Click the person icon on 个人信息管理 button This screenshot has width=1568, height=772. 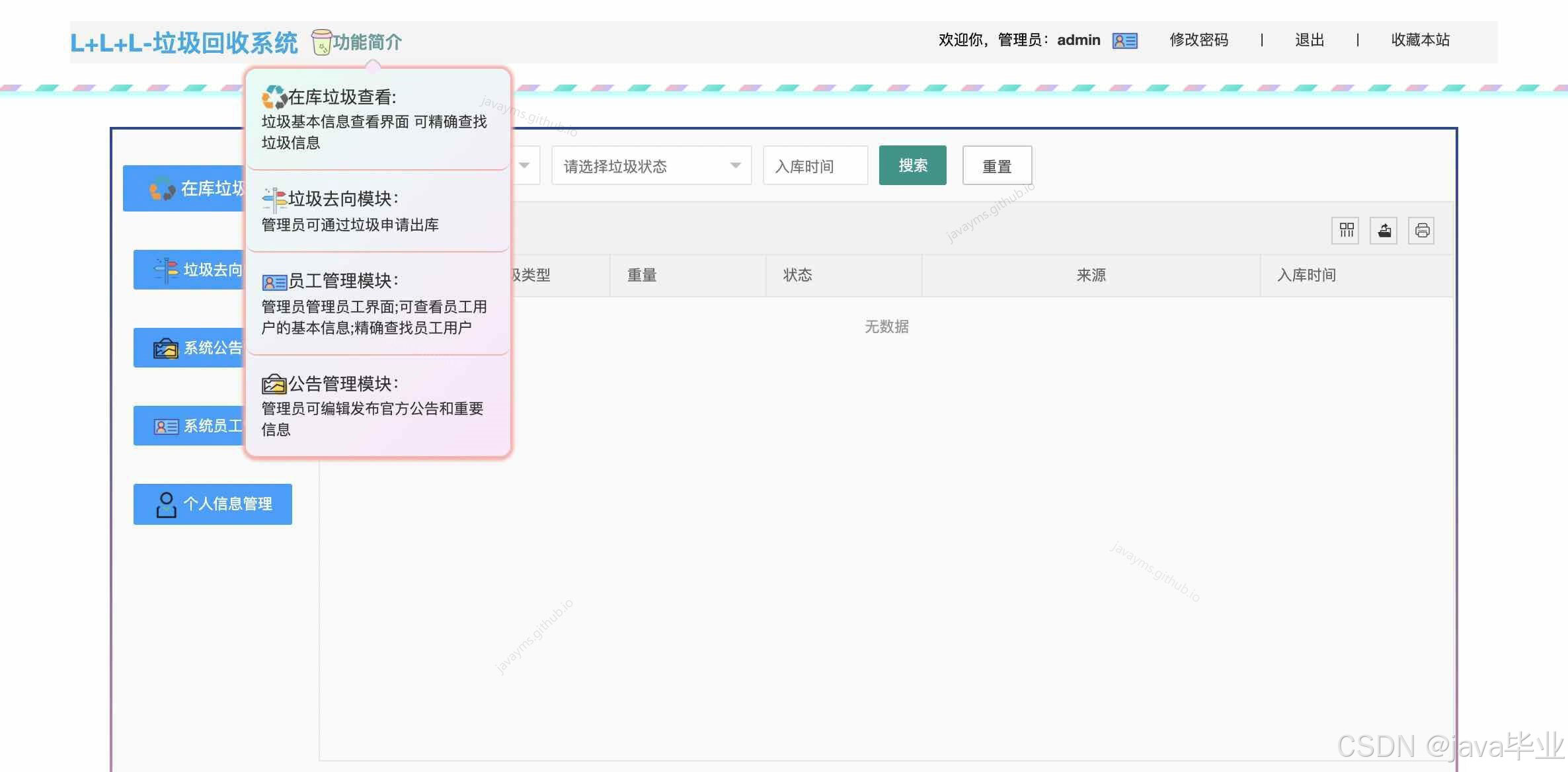click(x=166, y=505)
